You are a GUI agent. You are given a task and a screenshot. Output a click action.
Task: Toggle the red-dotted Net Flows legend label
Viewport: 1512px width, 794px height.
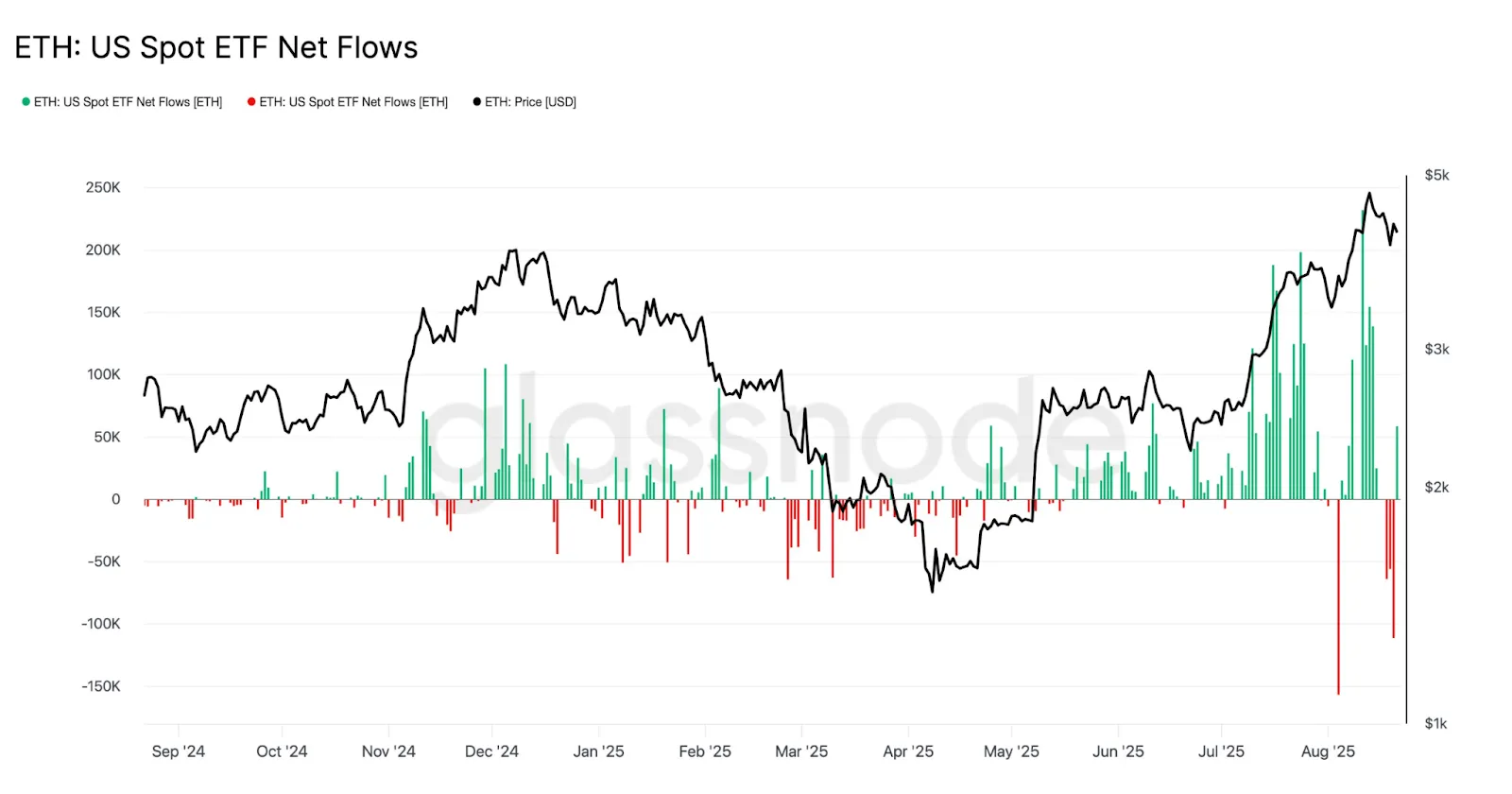353,102
